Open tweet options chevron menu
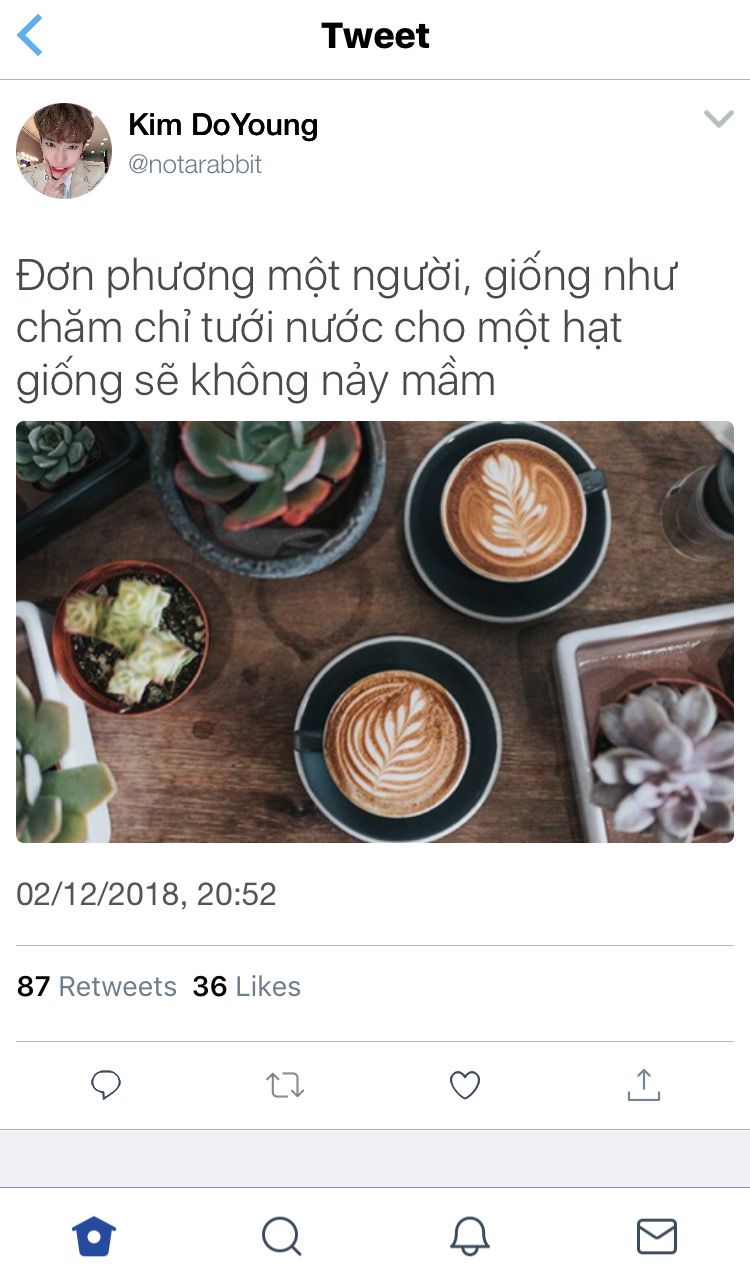 pyautogui.click(x=718, y=120)
